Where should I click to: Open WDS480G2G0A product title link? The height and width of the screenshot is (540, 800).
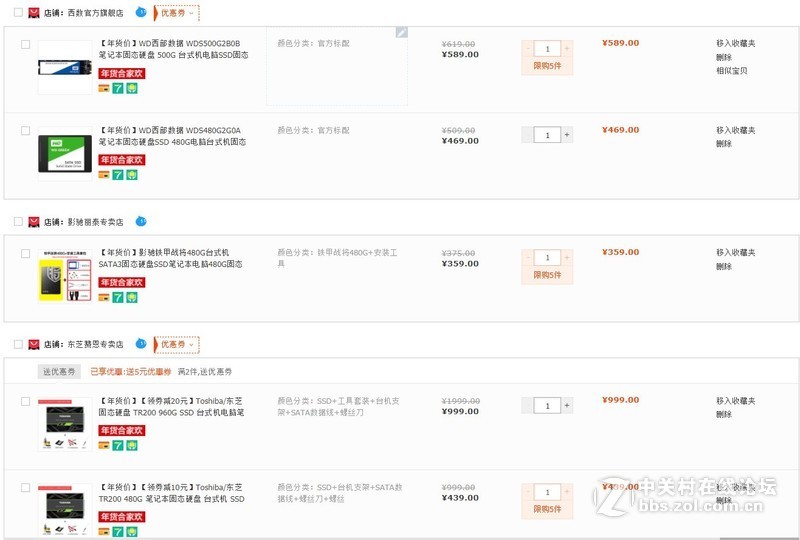(172, 136)
